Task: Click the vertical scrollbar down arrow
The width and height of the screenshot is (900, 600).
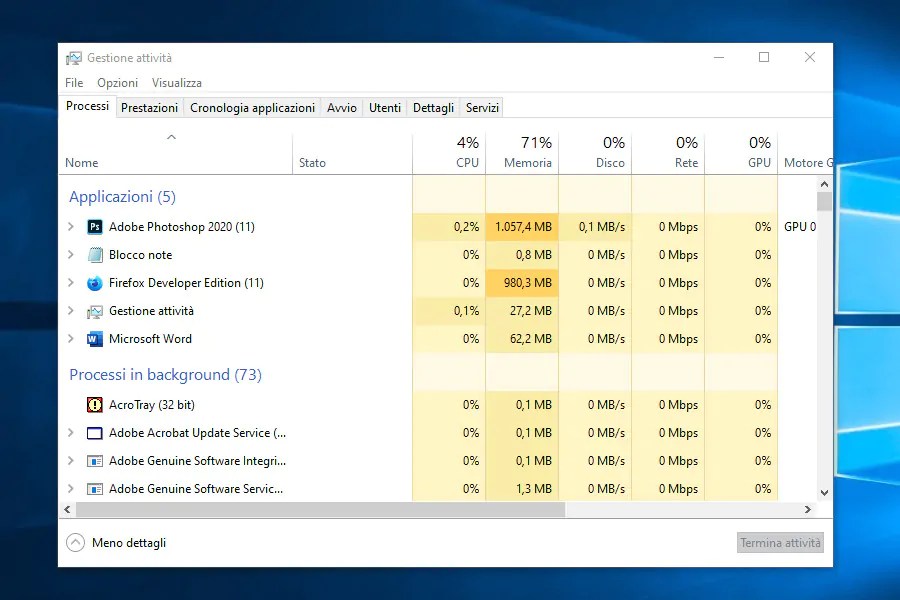Action: pyautogui.click(x=824, y=493)
